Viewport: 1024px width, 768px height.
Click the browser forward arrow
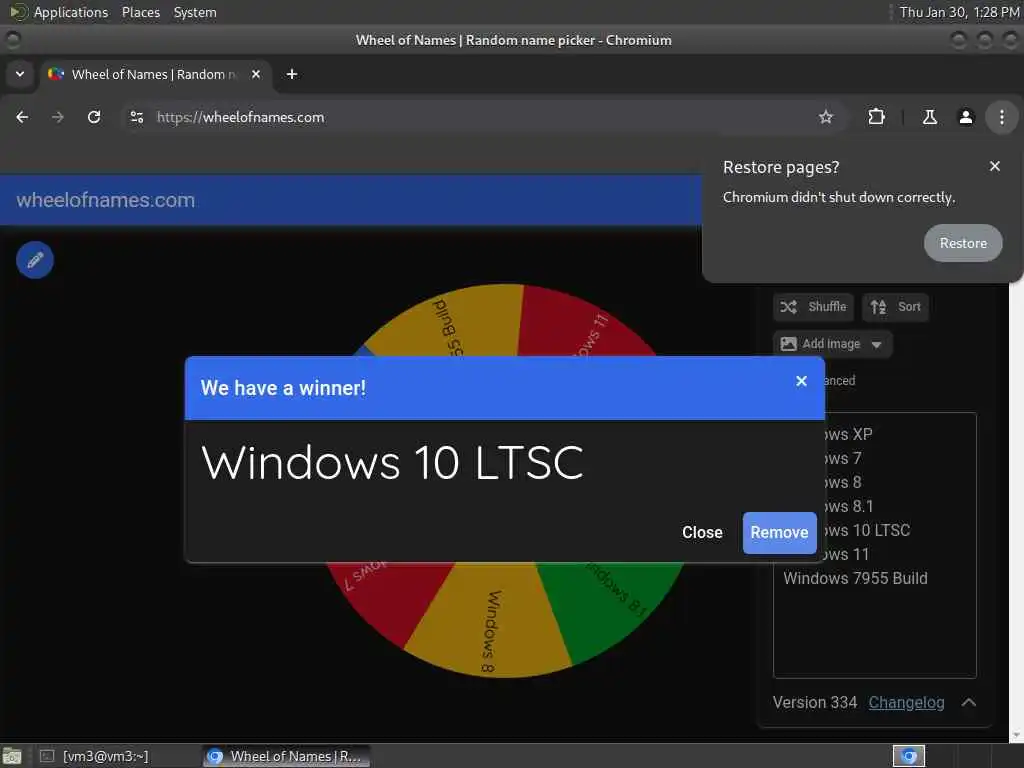(x=58, y=117)
